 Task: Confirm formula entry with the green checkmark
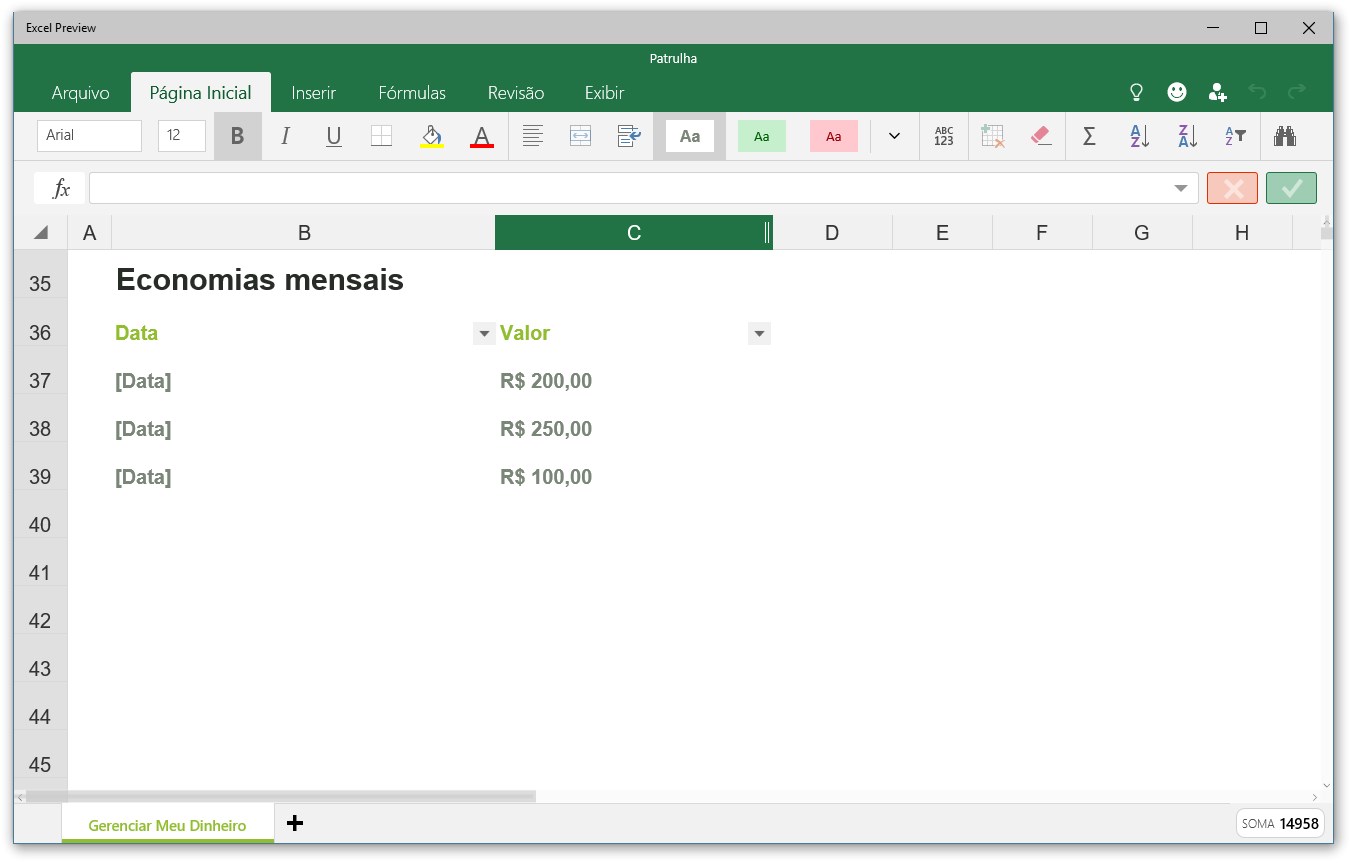coord(1291,187)
